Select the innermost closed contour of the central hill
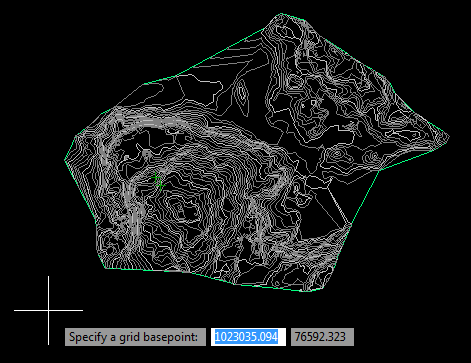Image resolution: width=471 pixels, height=363 pixels. click(180, 209)
